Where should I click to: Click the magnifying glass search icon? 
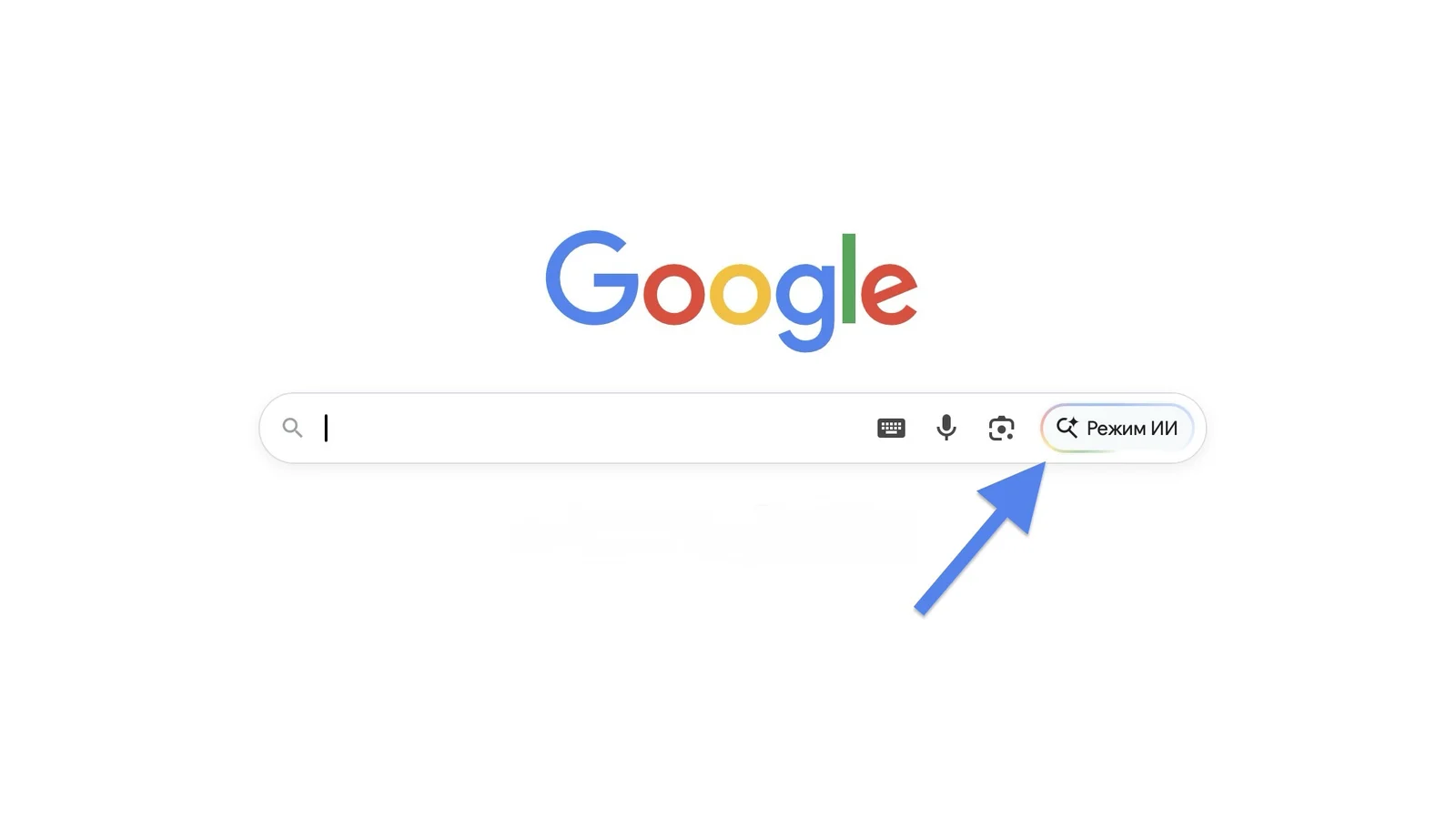[x=292, y=428]
